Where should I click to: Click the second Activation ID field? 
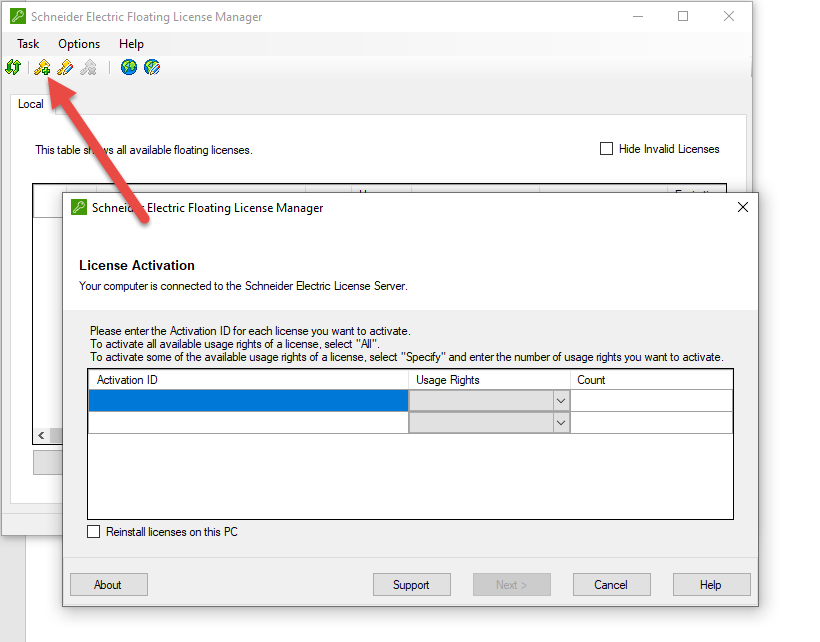click(248, 422)
